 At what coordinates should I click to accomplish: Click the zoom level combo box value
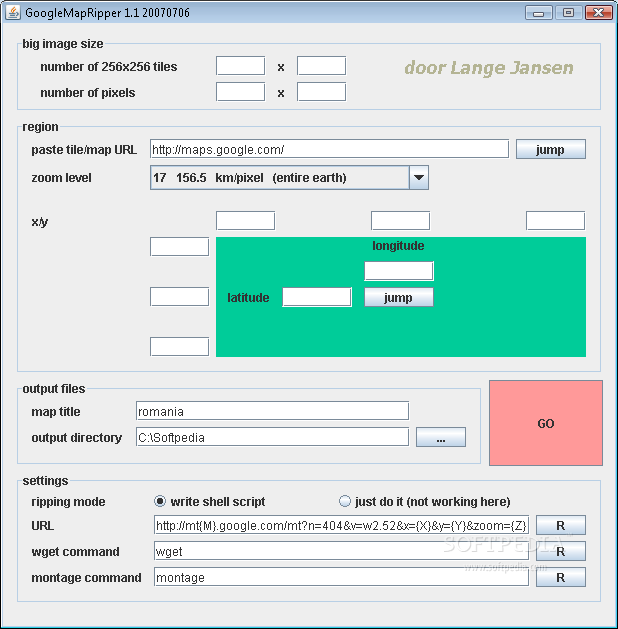(x=280, y=177)
